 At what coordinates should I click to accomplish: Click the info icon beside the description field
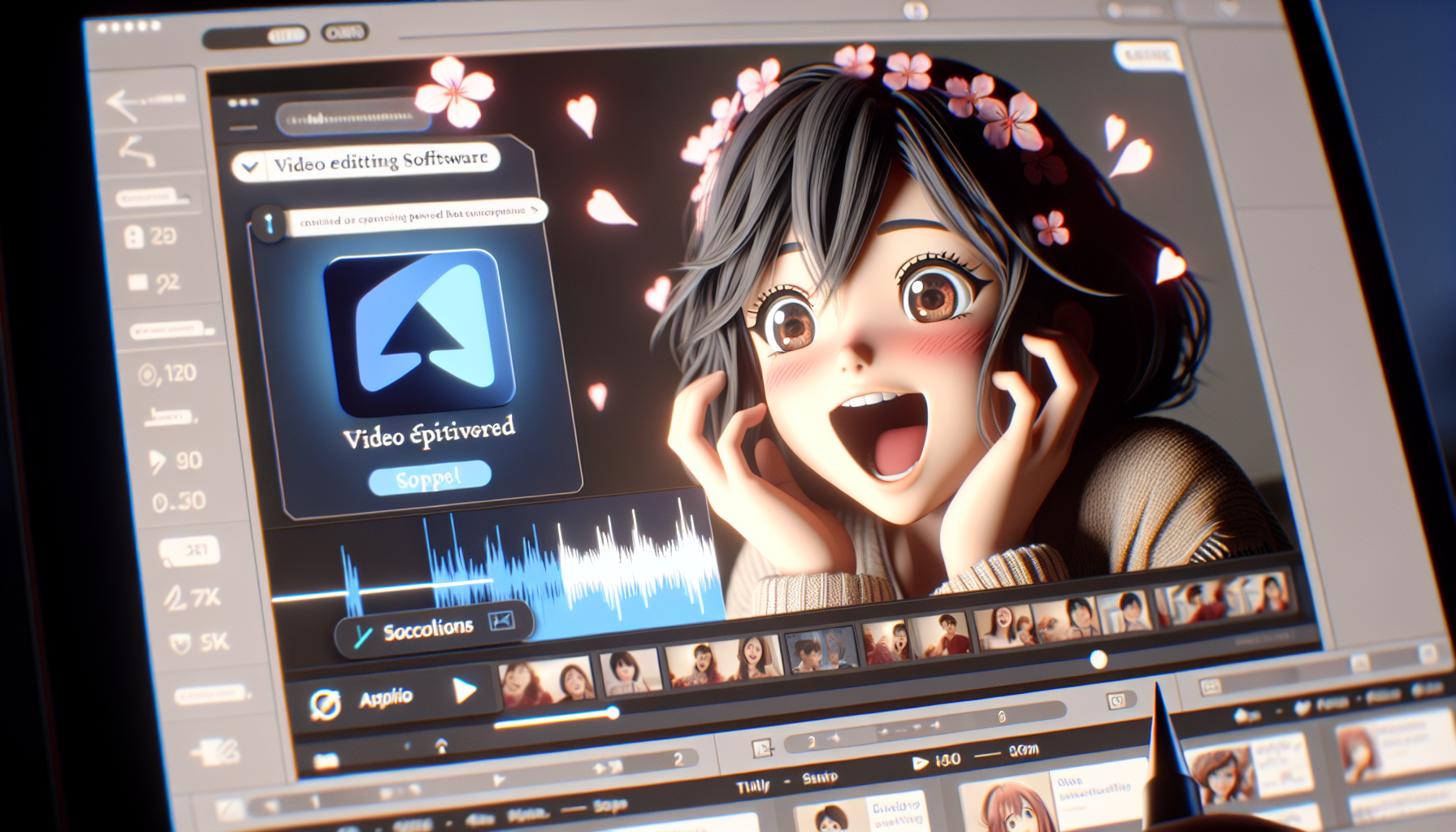pos(269,223)
